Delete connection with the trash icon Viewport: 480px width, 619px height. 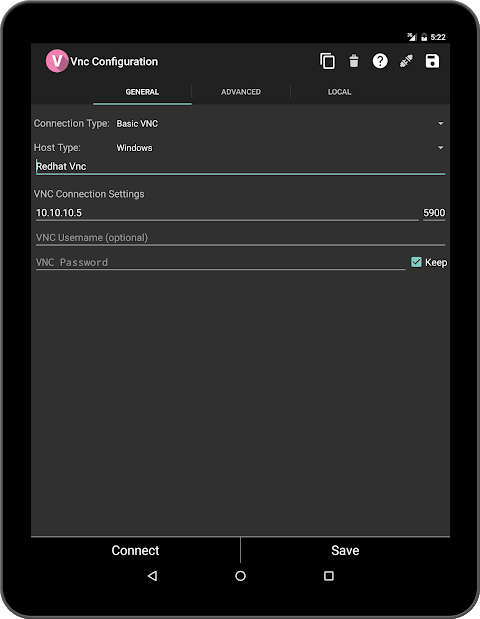point(354,61)
